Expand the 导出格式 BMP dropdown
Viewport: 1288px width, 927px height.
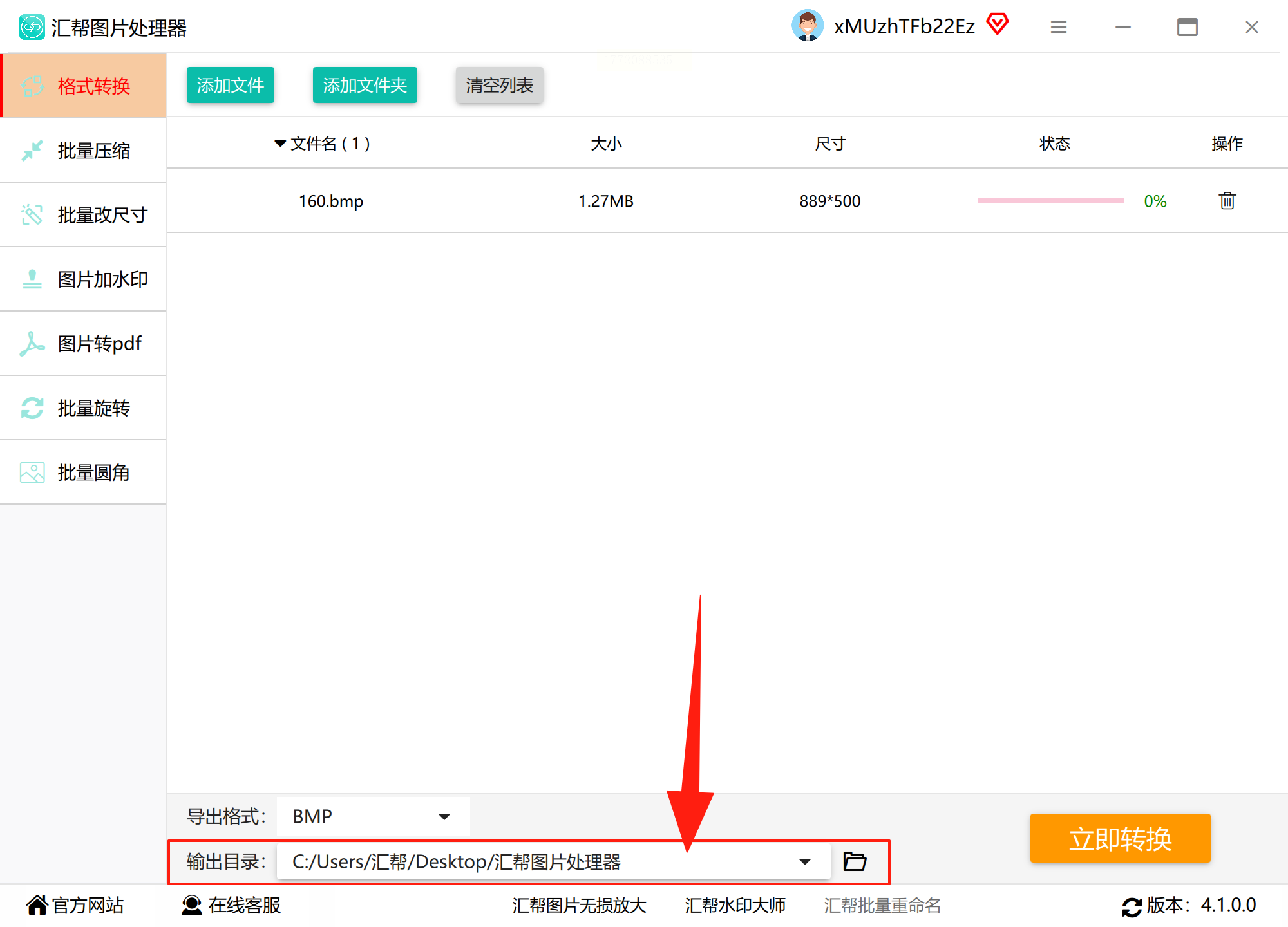[444, 816]
